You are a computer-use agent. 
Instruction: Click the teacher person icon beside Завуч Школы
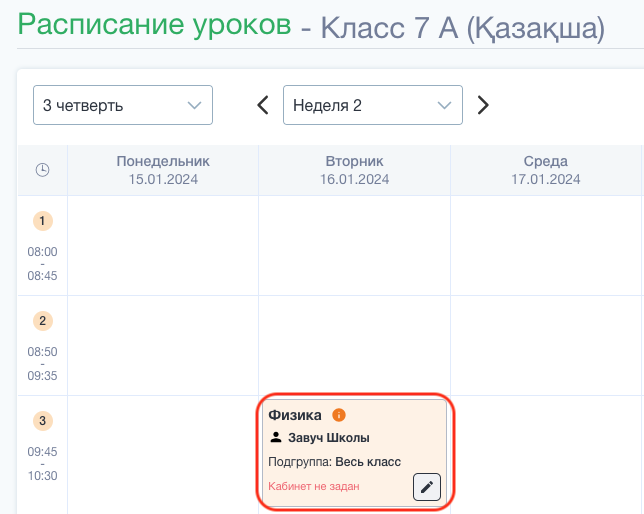click(276, 437)
